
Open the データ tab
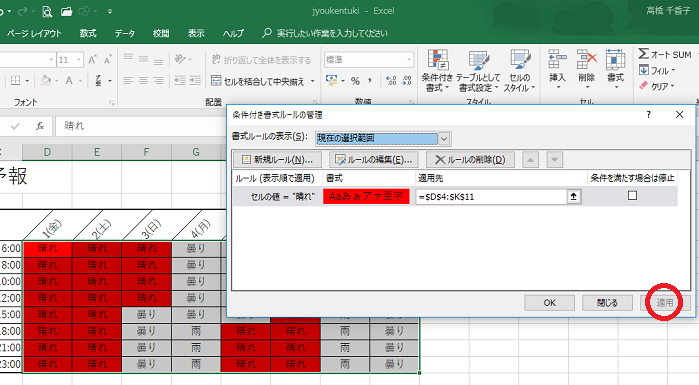[x=124, y=33]
